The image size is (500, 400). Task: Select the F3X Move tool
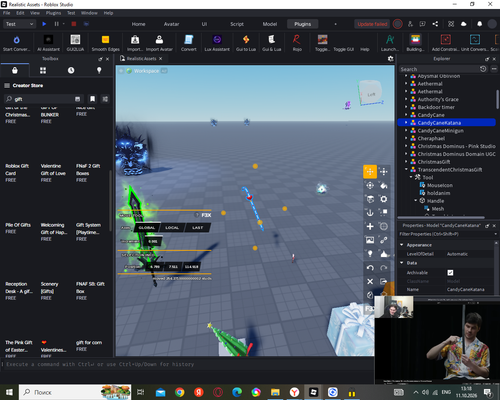coord(370,172)
